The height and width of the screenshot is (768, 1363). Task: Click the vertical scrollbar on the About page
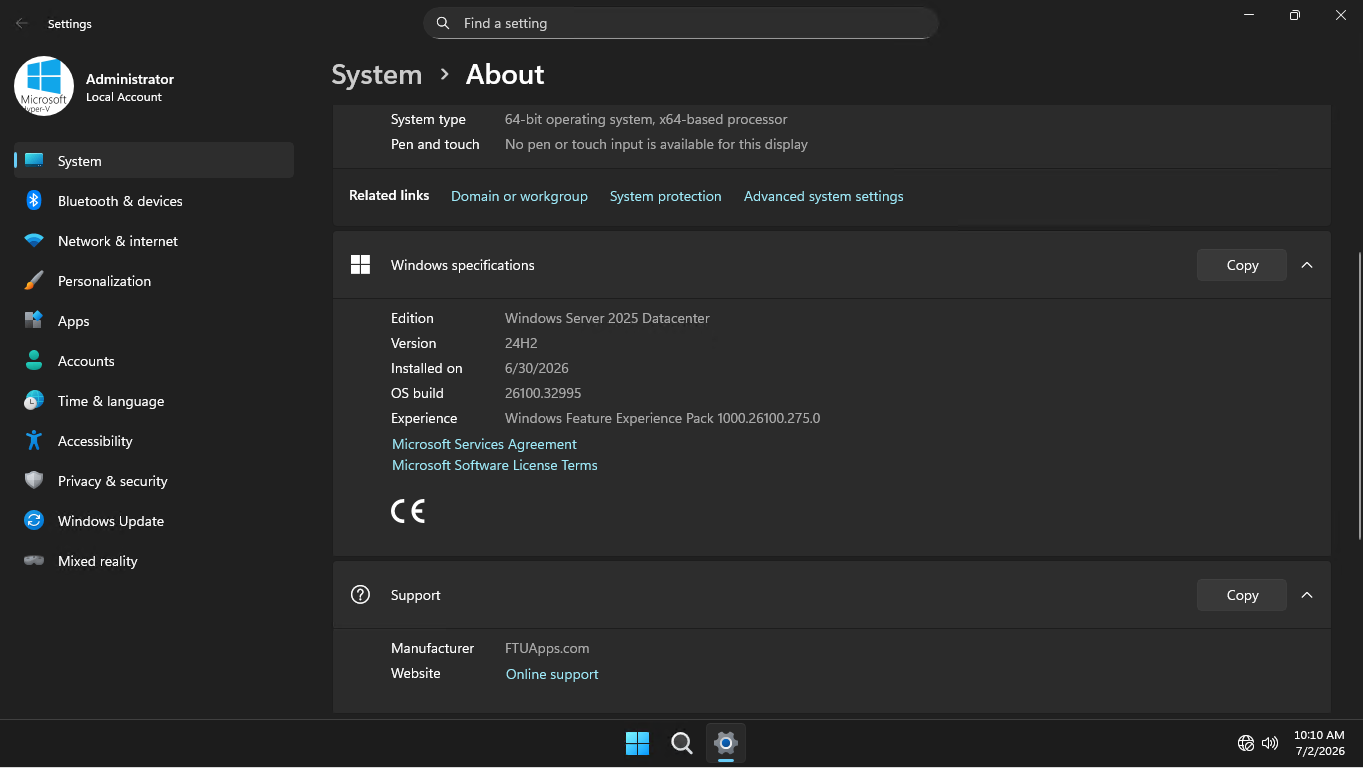coord(1358,396)
